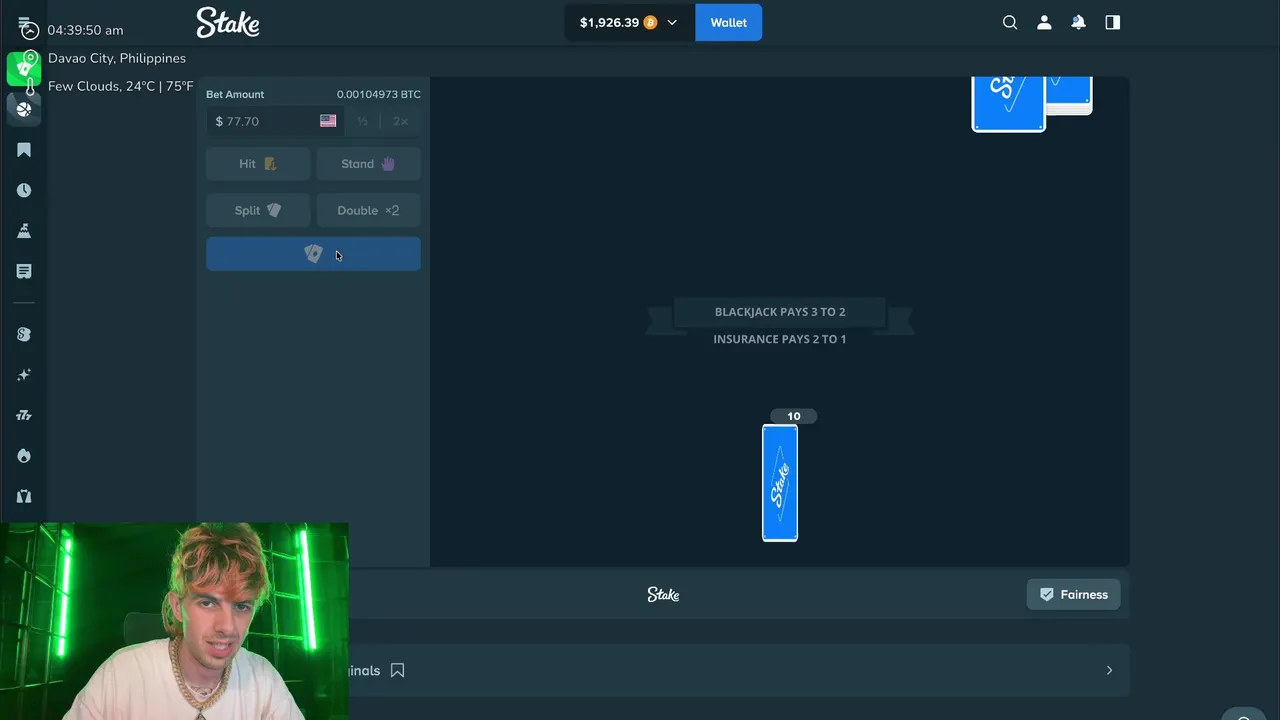Click the US flag currency icon
This screenshot has height=720, width=1280.
[328, 121]
